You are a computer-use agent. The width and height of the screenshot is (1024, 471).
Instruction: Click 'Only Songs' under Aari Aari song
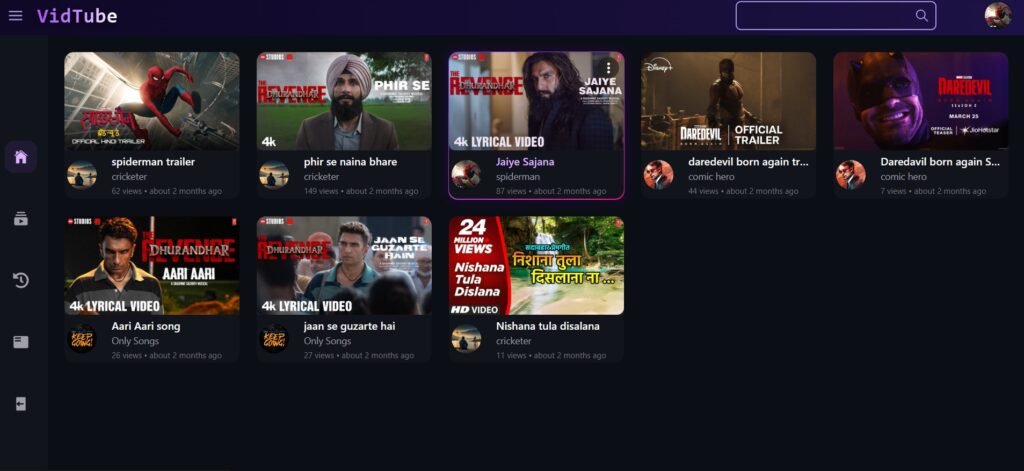tap(135, 341)
